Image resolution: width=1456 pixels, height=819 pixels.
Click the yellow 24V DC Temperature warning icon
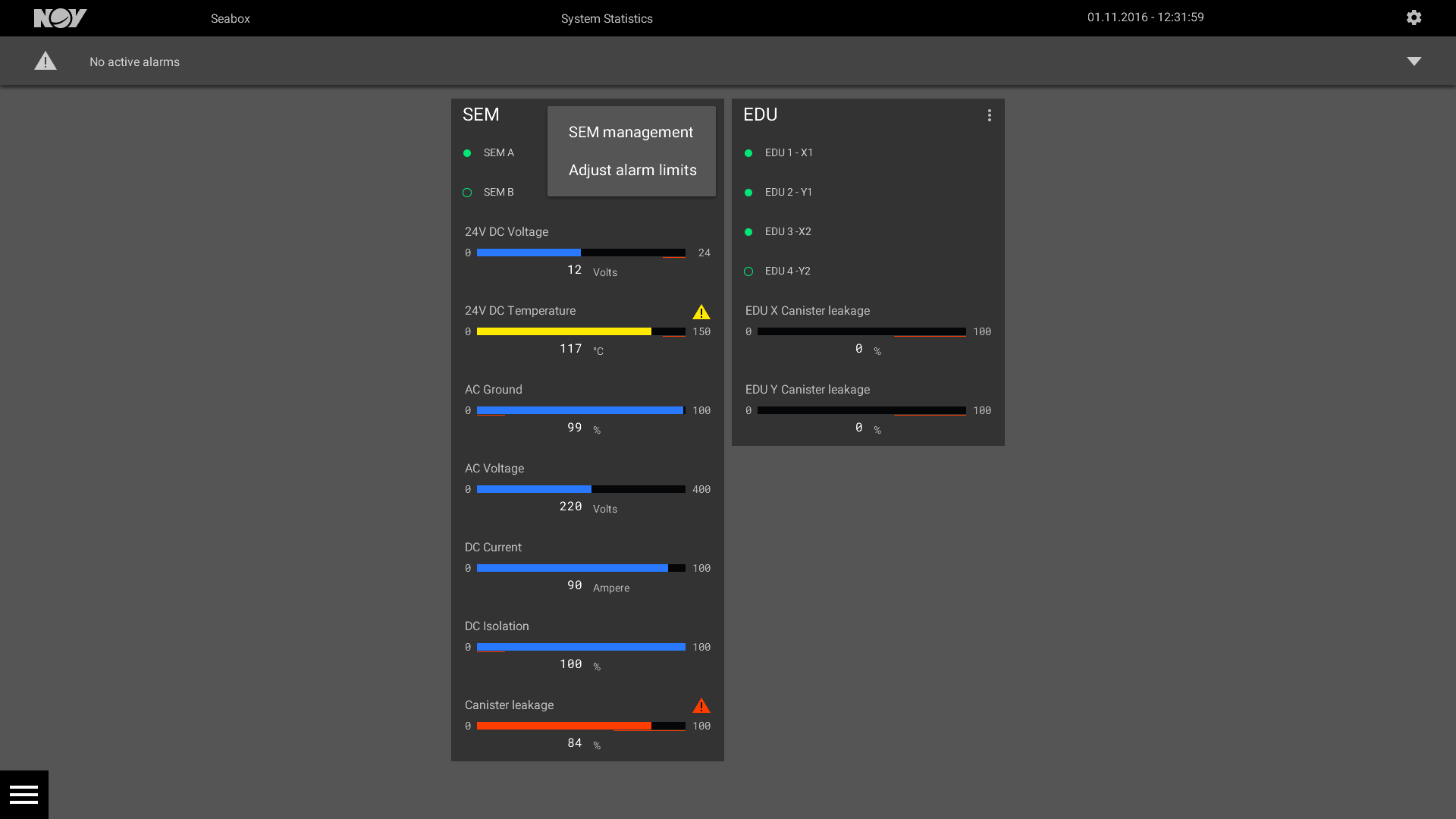coord(701,312)
